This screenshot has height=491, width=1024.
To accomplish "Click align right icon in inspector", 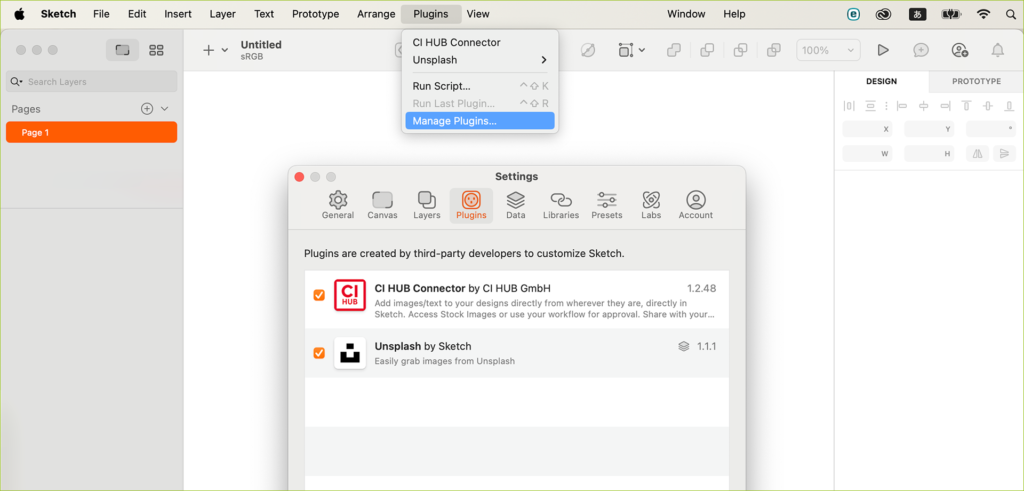I will [x=945, y=106].
